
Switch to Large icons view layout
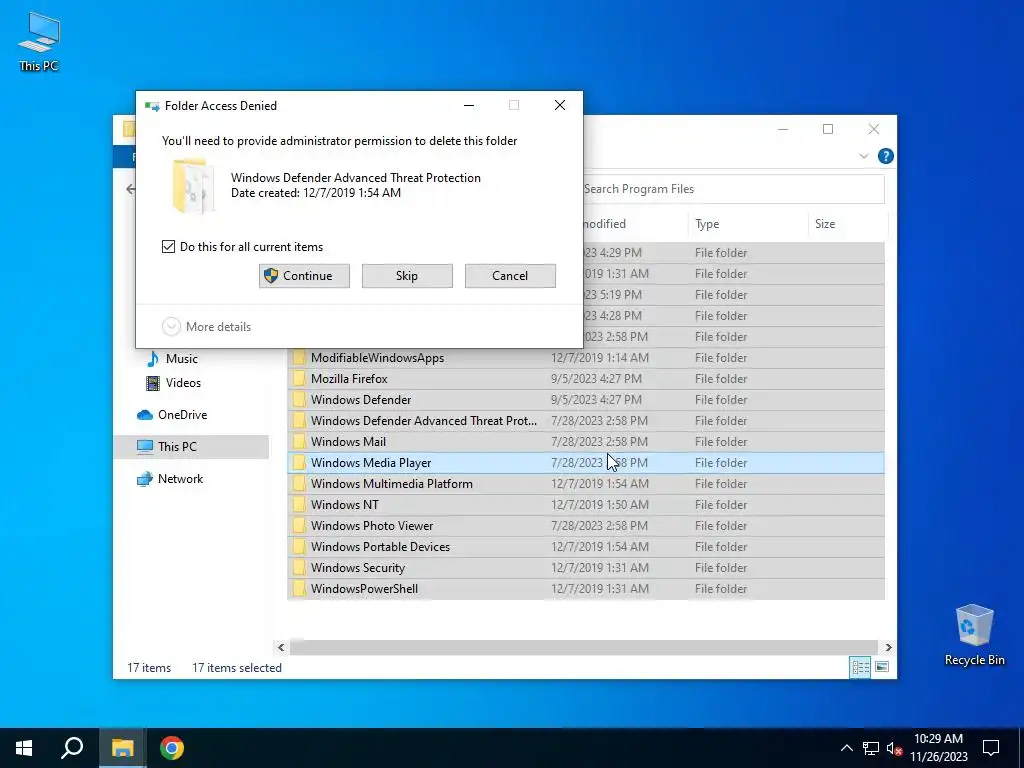point(882,667)
